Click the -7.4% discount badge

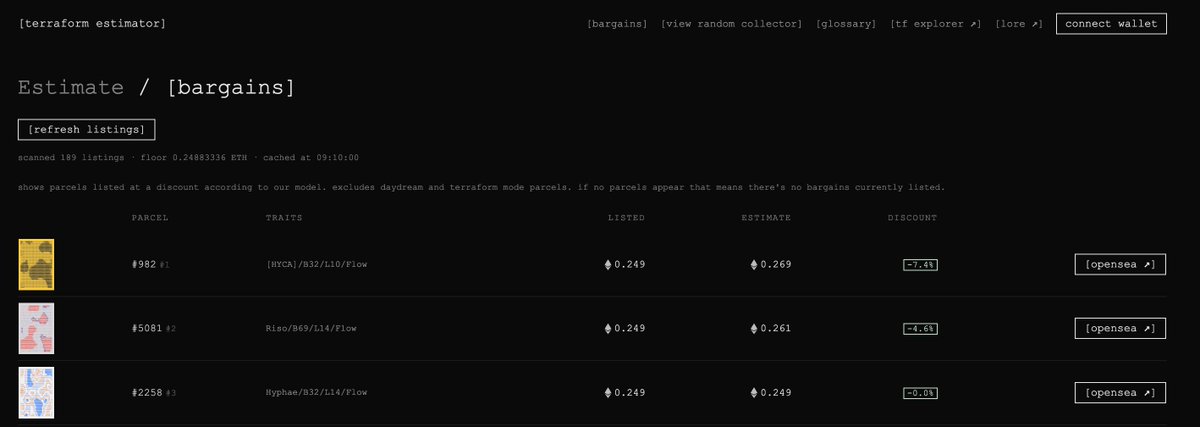point(920,265)
